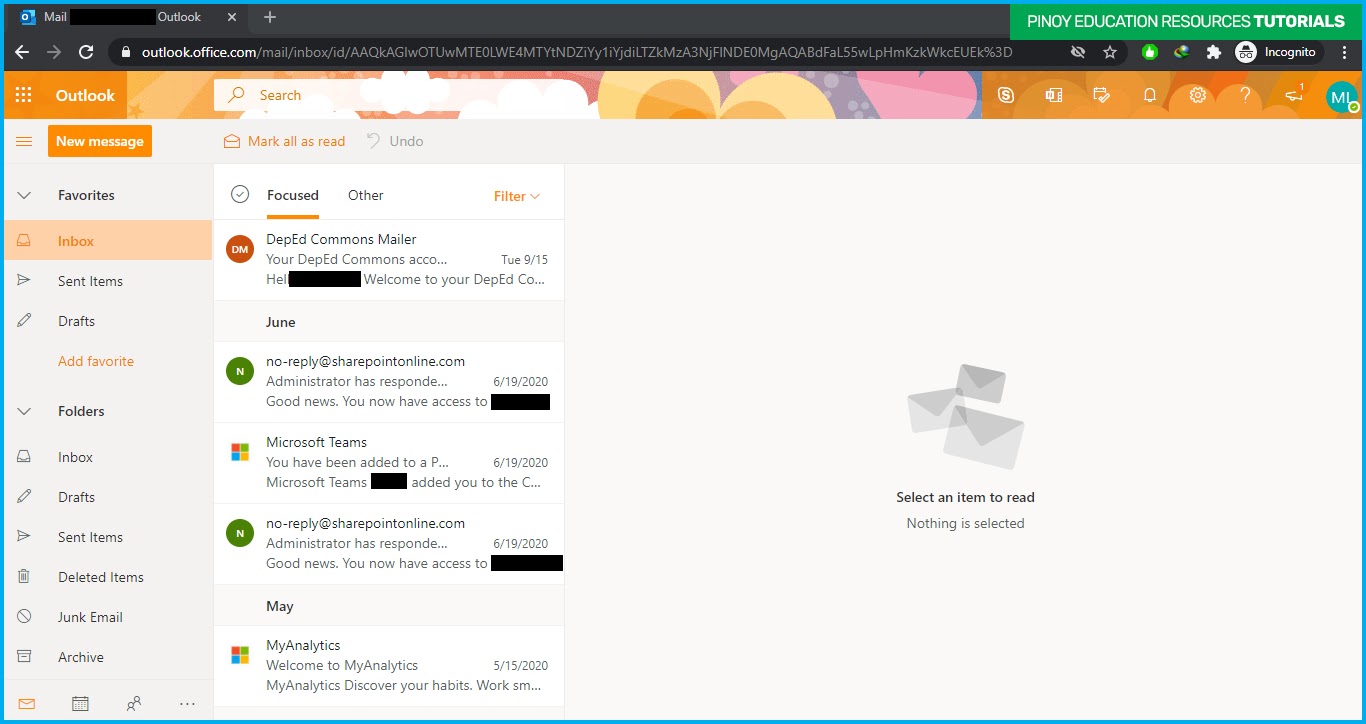The image size is (1366, 724).
Task: Collapse the Folders section chevron
Action: click(25, 411)
